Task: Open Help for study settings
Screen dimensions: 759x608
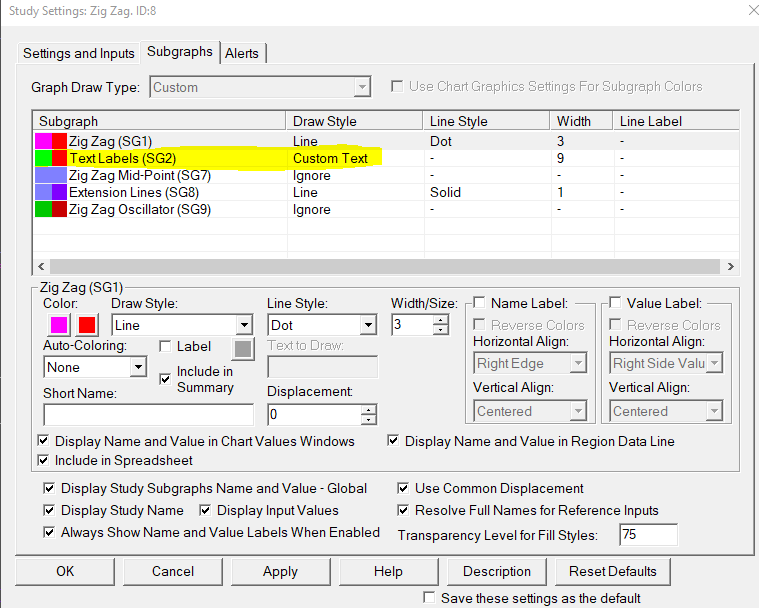Action: (x=388, y=571)
